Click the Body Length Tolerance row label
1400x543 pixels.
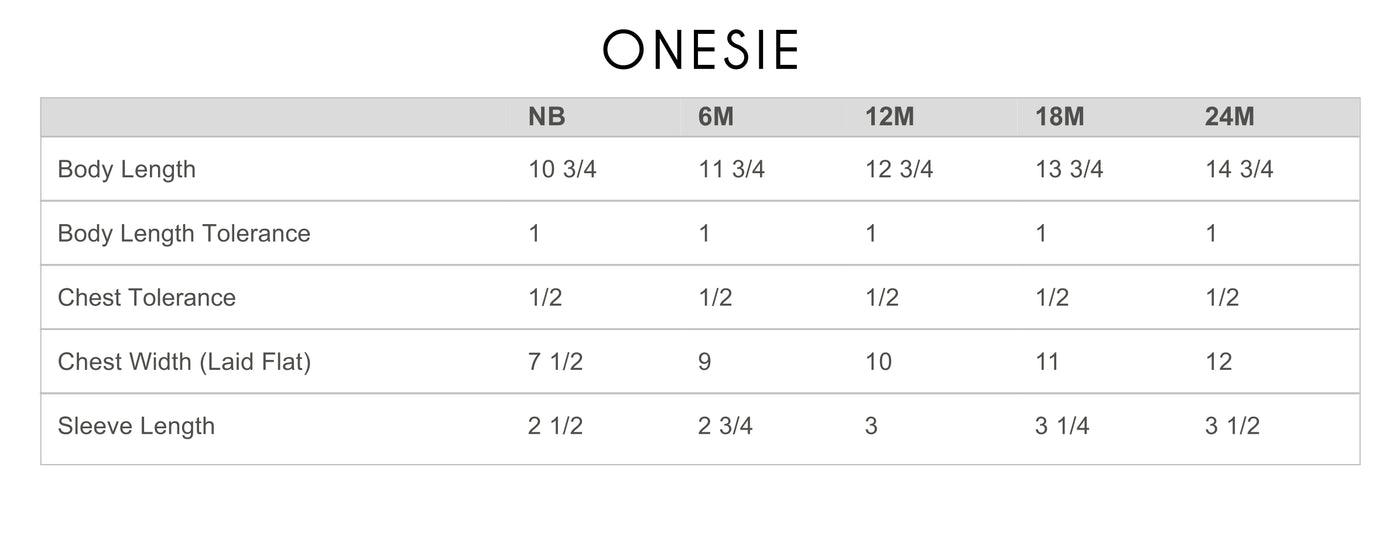pos(184,233)
